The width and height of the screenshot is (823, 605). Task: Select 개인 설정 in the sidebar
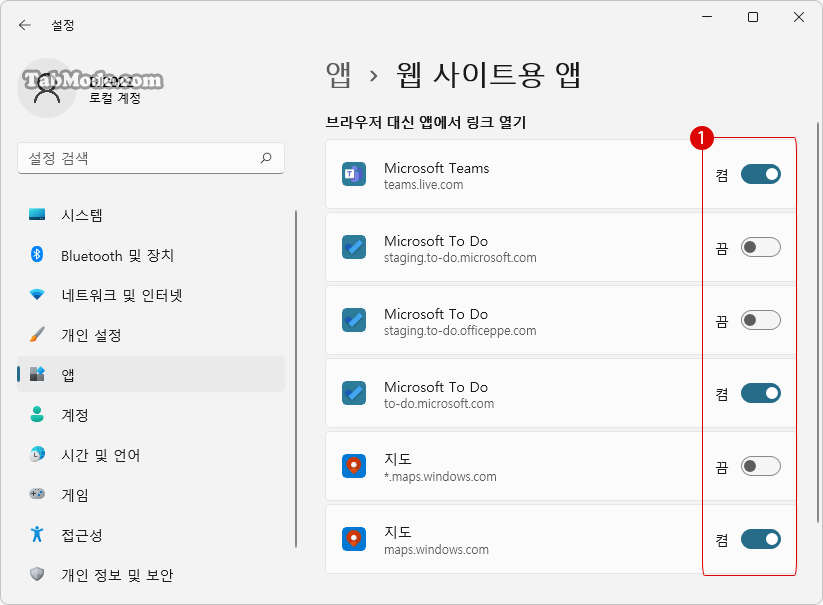click(151, 334)
